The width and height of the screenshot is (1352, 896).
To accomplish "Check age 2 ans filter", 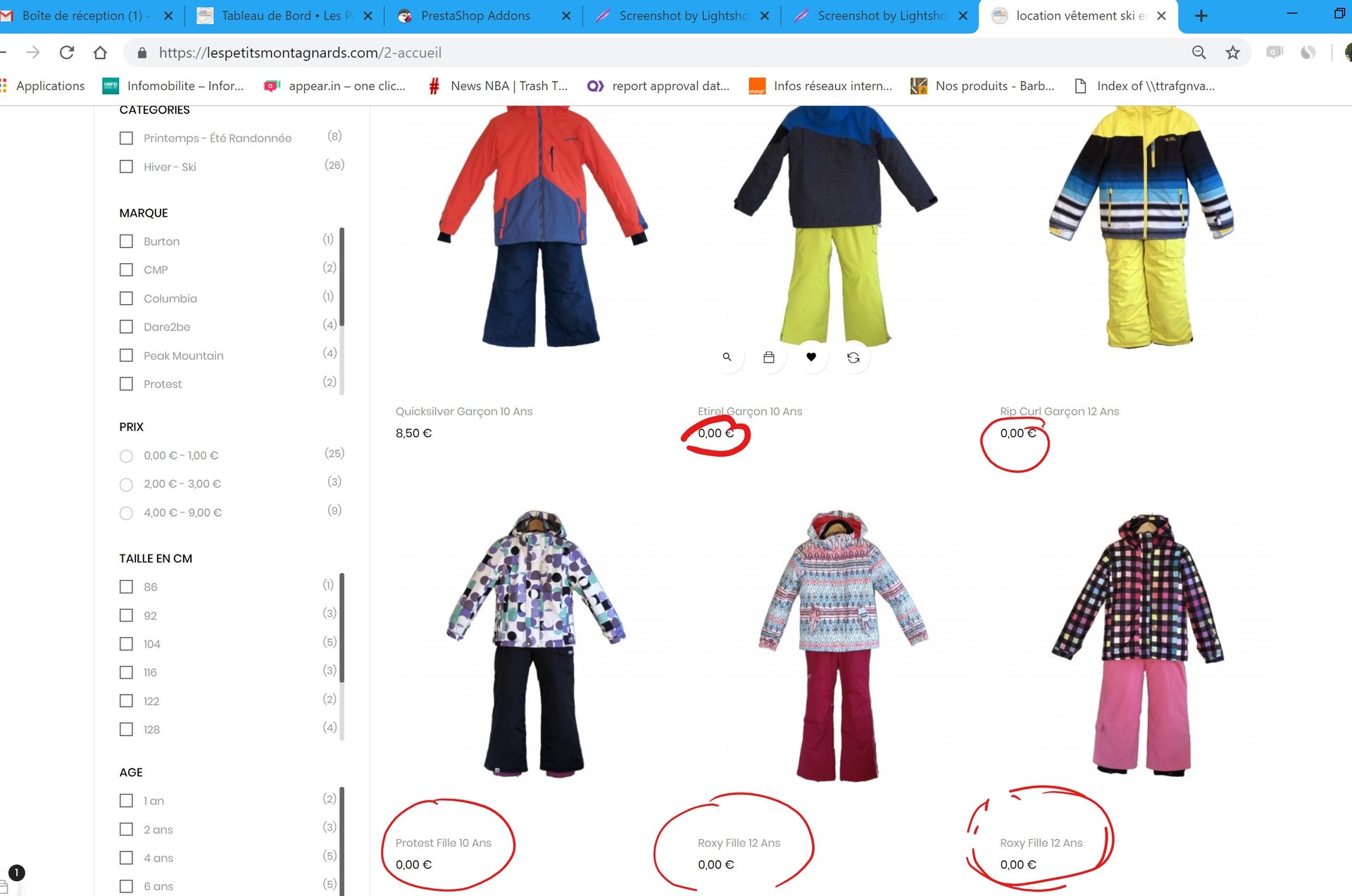I will click(x=126, y=829).
